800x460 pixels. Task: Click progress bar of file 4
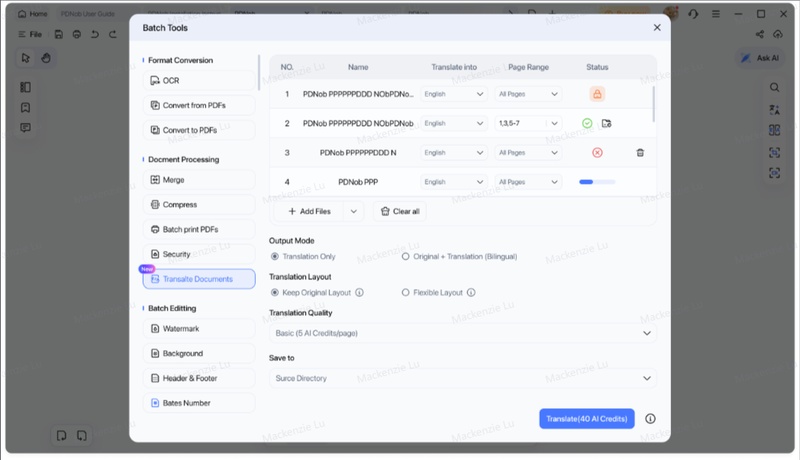click(597, 182)
